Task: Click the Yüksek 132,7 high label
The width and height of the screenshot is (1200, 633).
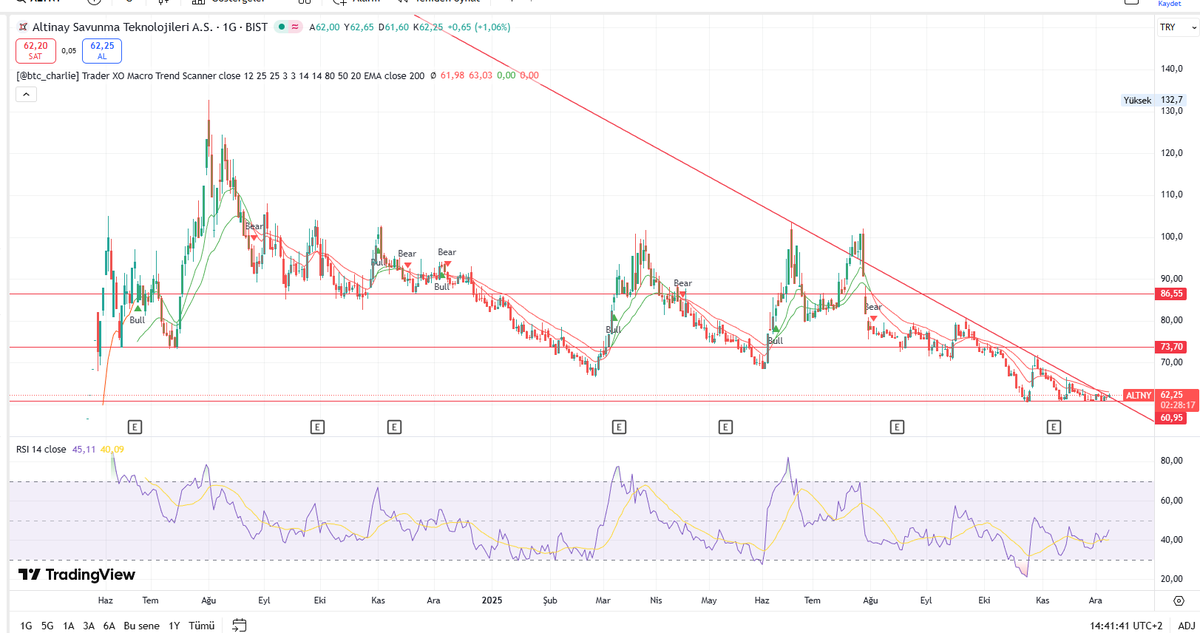Action: 1154,100
